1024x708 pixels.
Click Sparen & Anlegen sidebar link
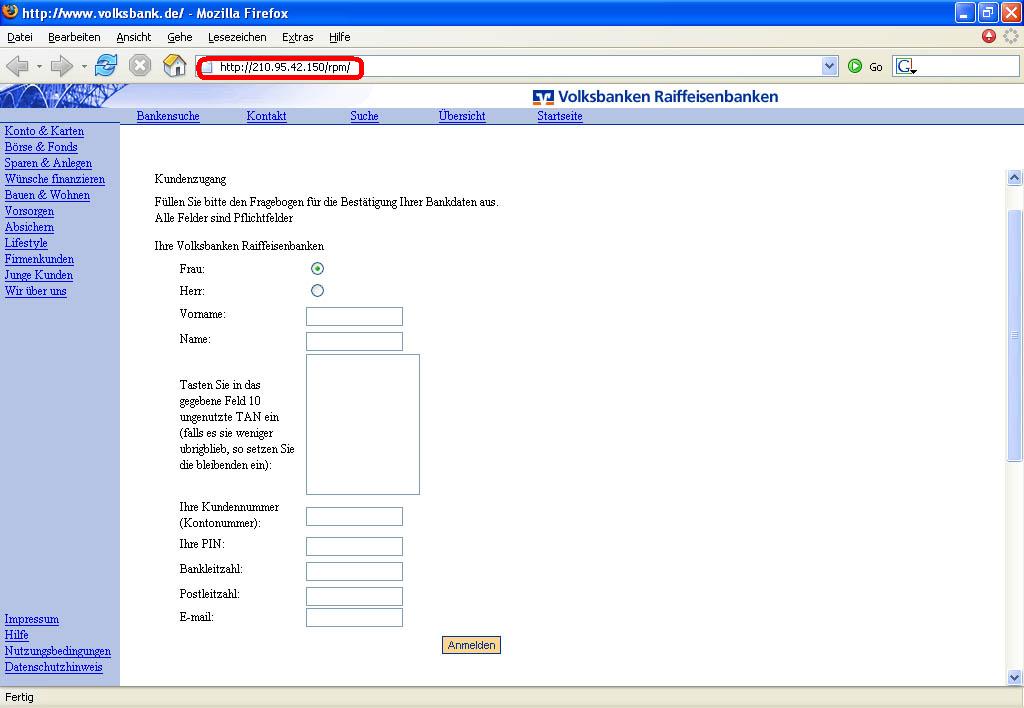tap(48, 163)
